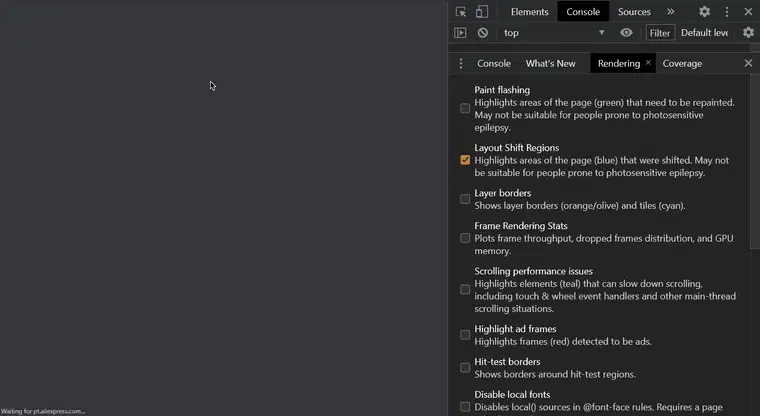760x416 pixels.
Task: Focus the console Filter field
Action: coord(660,33)
